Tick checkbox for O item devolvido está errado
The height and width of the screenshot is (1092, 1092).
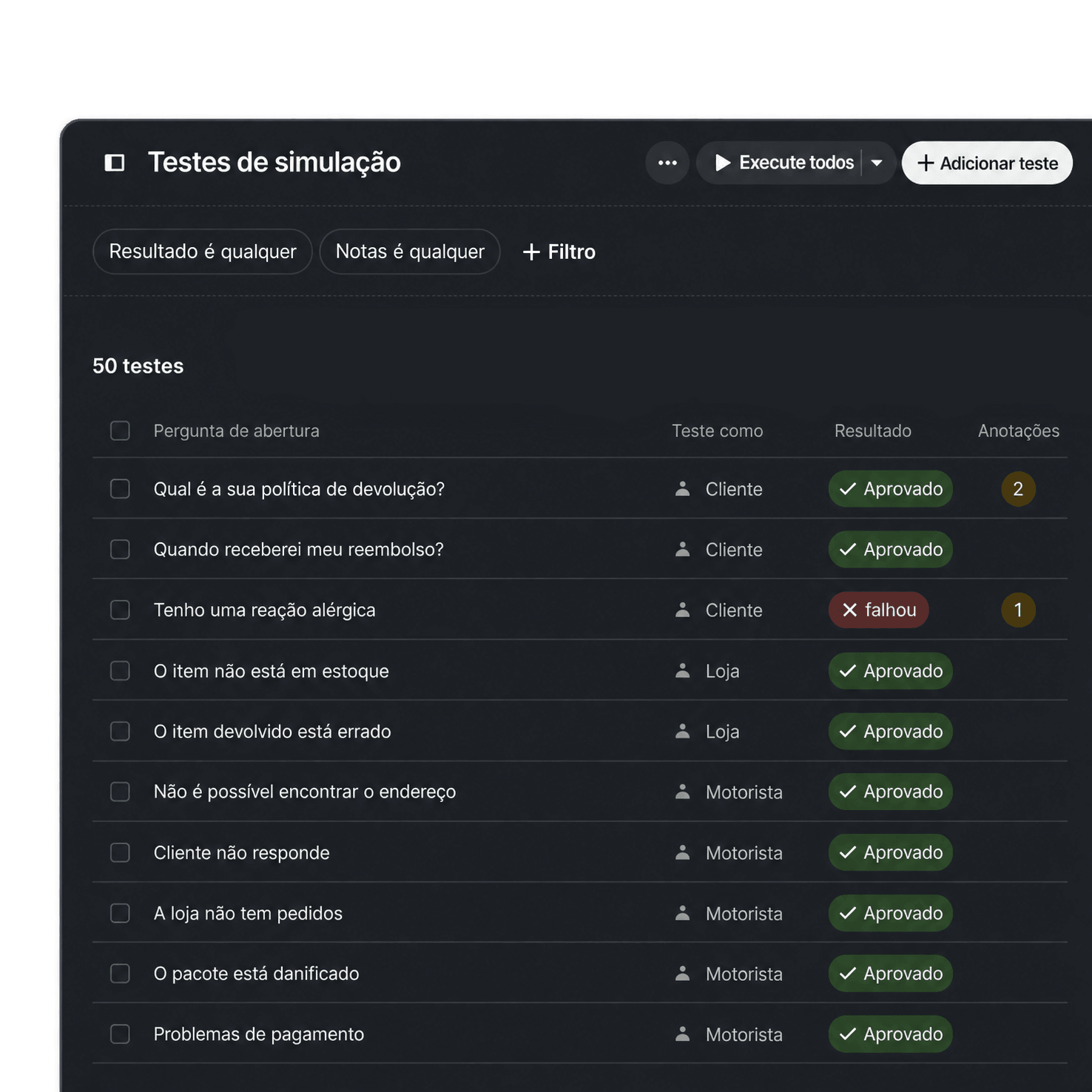(x=120, y=732)
